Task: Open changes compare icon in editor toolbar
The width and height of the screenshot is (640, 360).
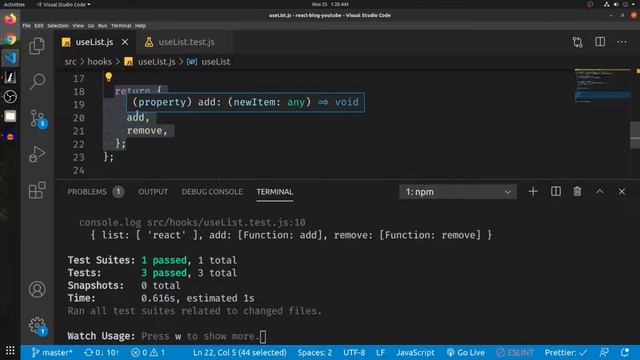Action: pyautogui.click(x=578, y=42)
